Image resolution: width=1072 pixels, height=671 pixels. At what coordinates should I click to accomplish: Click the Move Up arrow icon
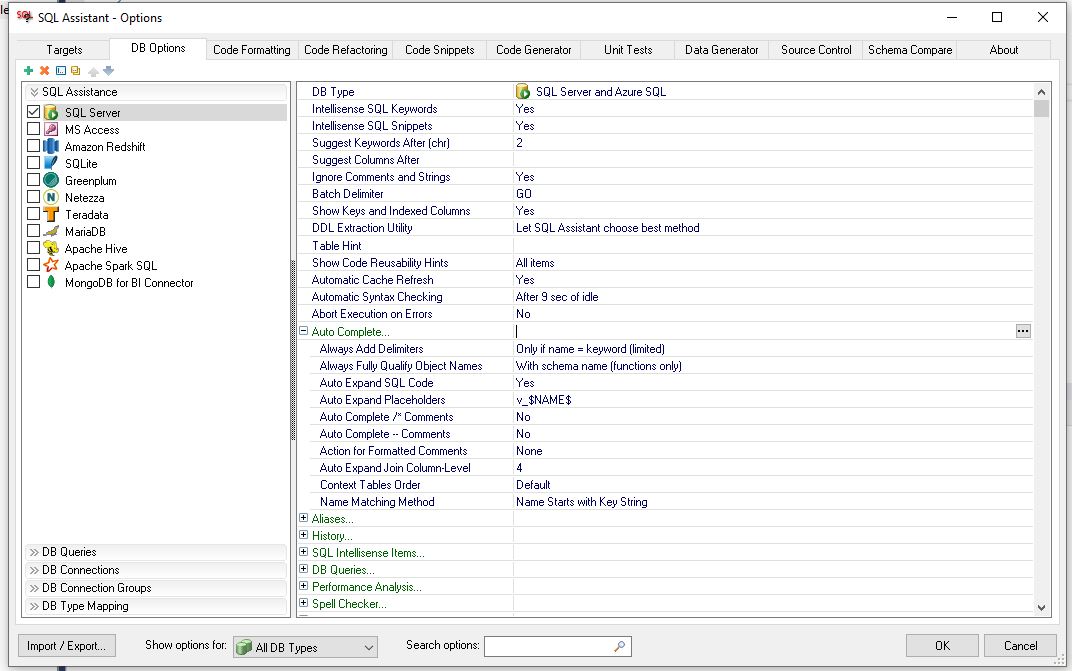(94, 71)
